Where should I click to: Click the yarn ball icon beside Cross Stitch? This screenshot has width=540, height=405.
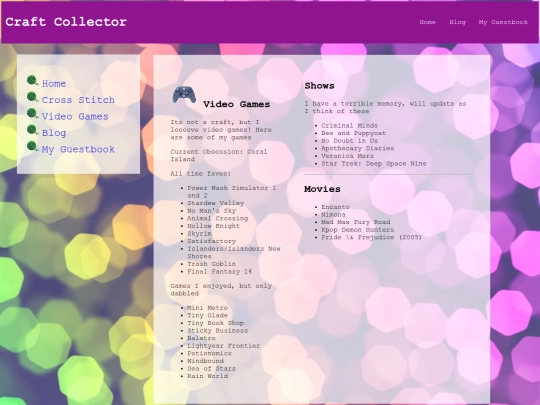point(33,97)
